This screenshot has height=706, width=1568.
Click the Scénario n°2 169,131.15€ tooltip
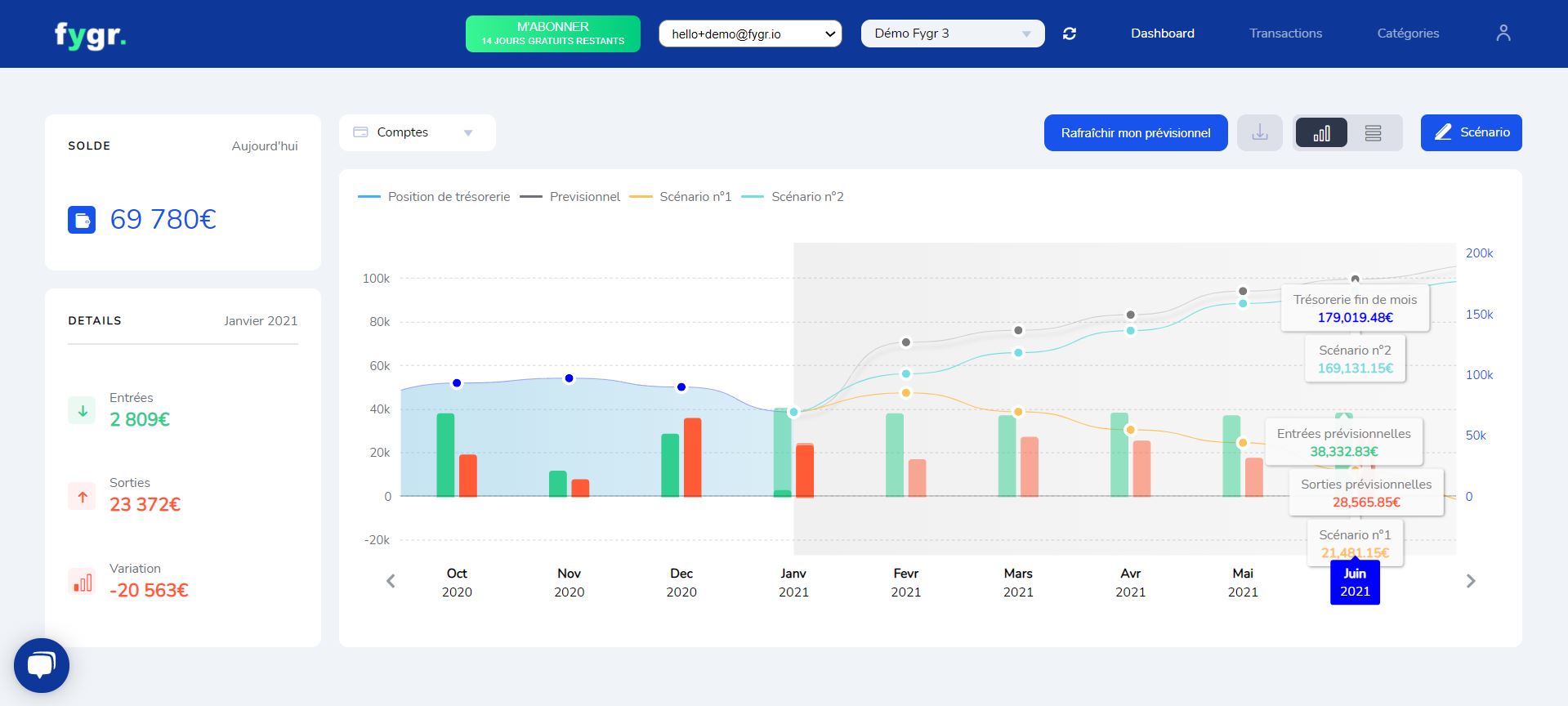pyautogui.click(x=1355, y=359)
